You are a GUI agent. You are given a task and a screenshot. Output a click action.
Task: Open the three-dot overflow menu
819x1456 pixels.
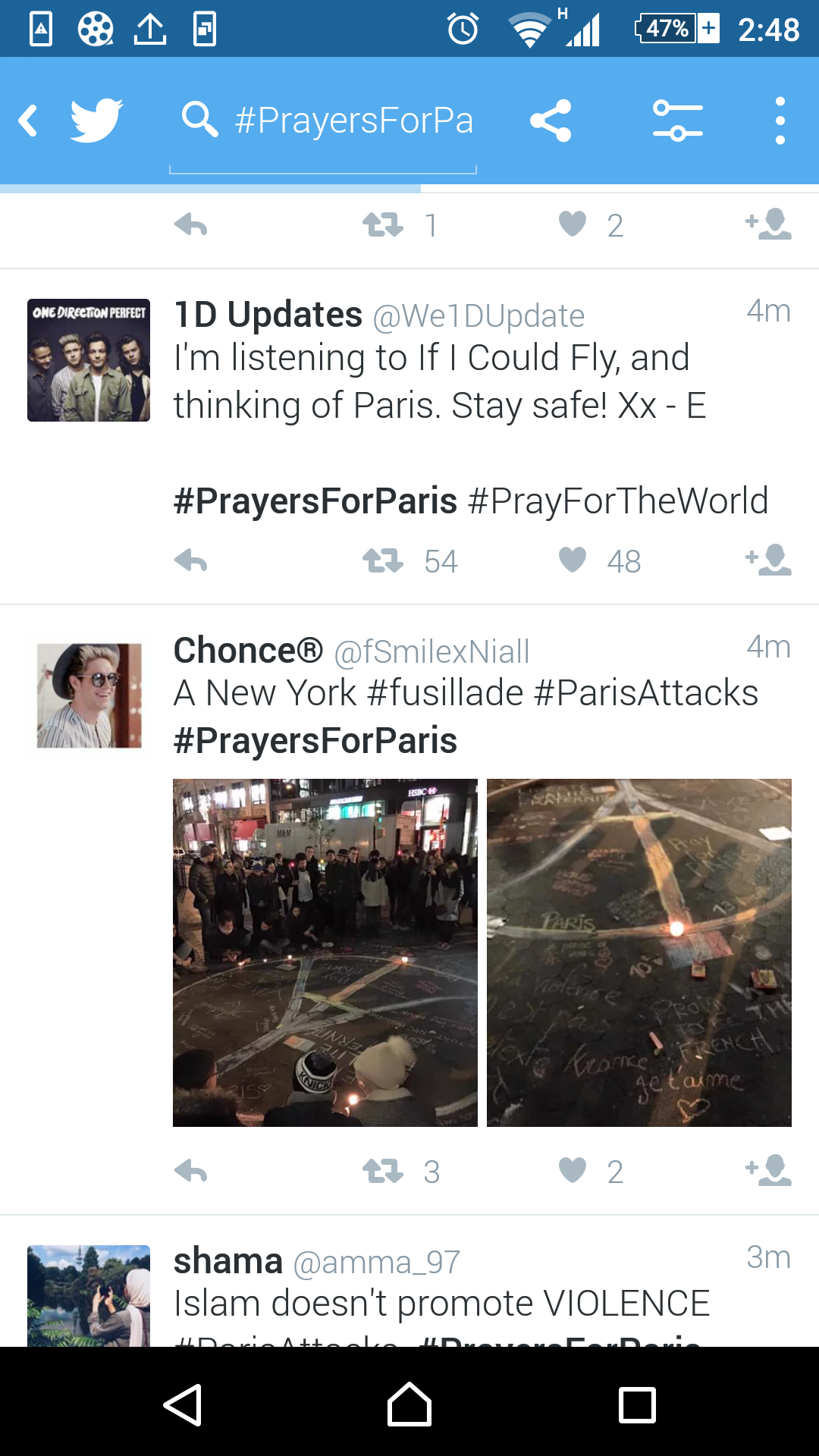pyautogui.click(x=780, y=121)
